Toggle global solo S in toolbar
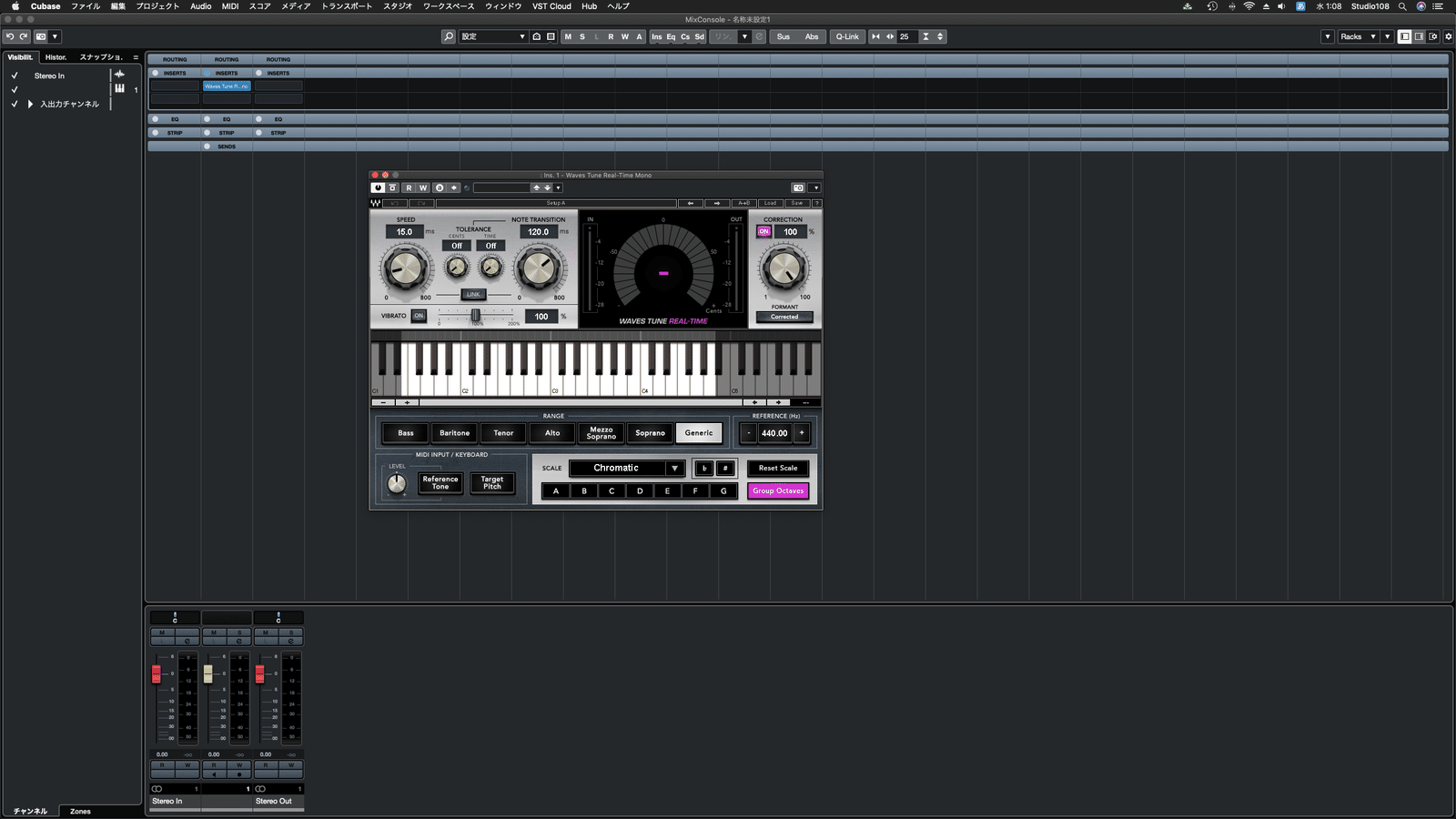Screen dimensions: 1456x819 (x=582, y=36)
